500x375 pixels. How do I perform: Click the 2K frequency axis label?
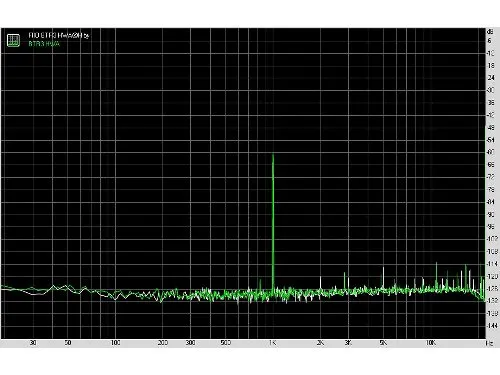(320, 343)
